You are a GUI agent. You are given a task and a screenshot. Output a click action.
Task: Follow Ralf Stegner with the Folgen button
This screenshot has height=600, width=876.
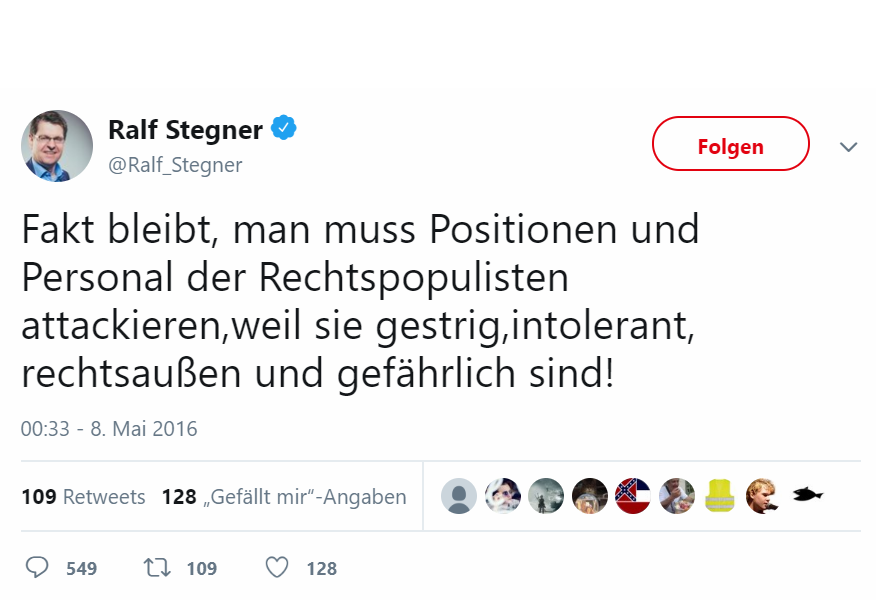pos(730,144)
